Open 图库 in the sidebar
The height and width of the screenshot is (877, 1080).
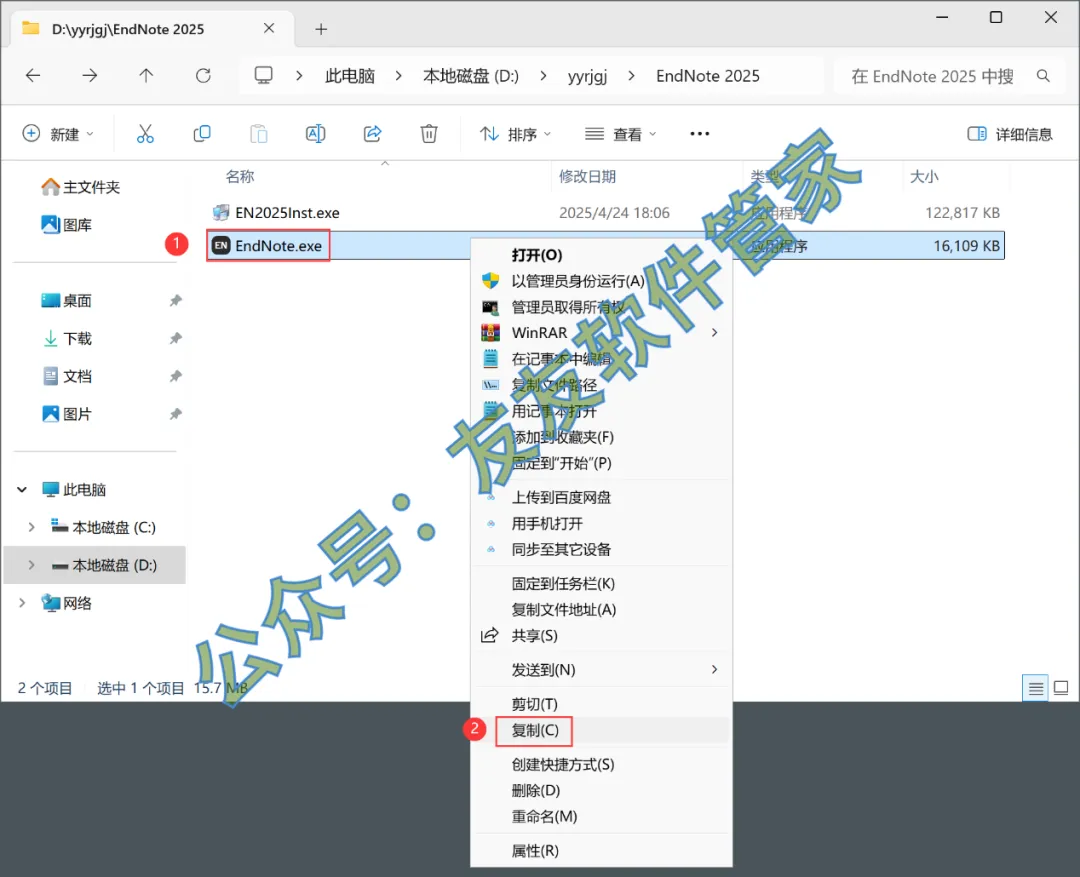coord(67,225)
